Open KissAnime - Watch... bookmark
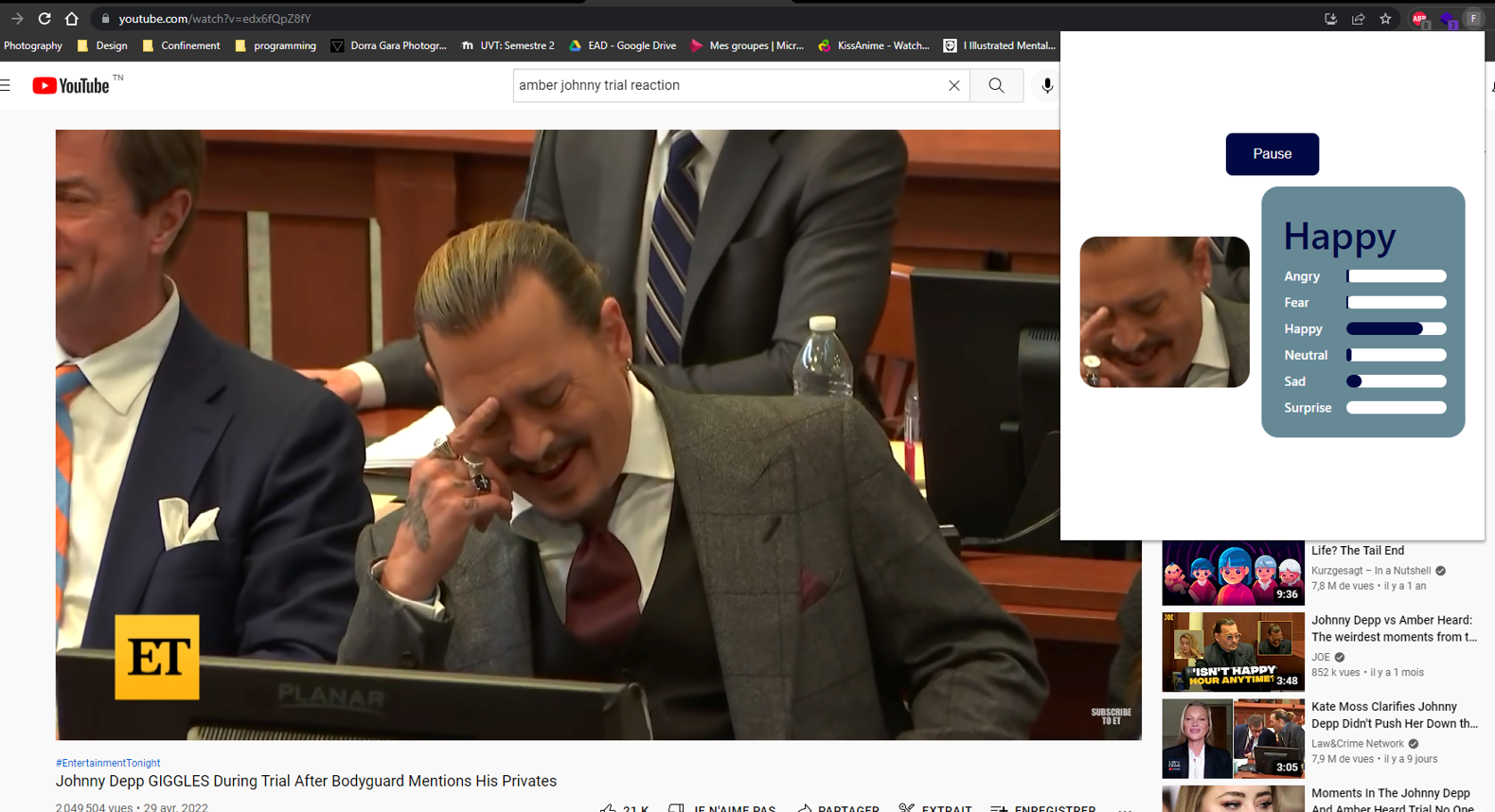The height and width of the screenshot is (812, 1495). click(x=874, y=45)
